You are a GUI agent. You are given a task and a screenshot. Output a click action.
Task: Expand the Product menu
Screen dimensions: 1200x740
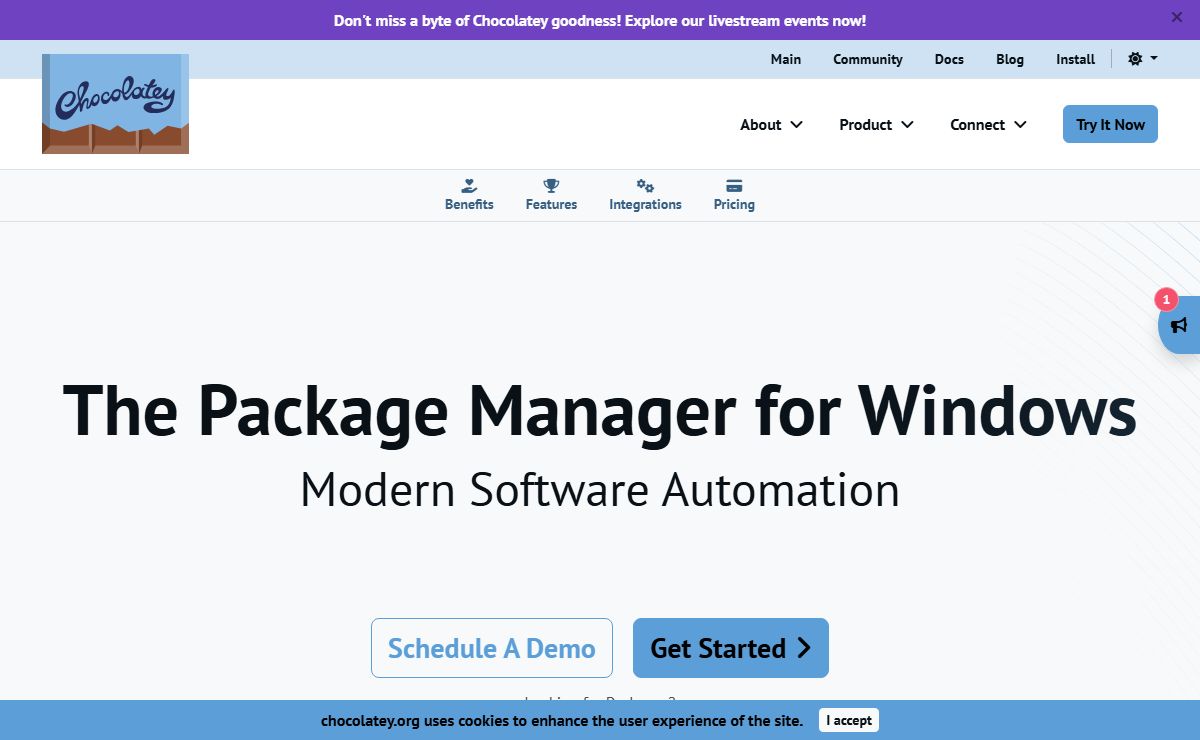pos(876,125)
